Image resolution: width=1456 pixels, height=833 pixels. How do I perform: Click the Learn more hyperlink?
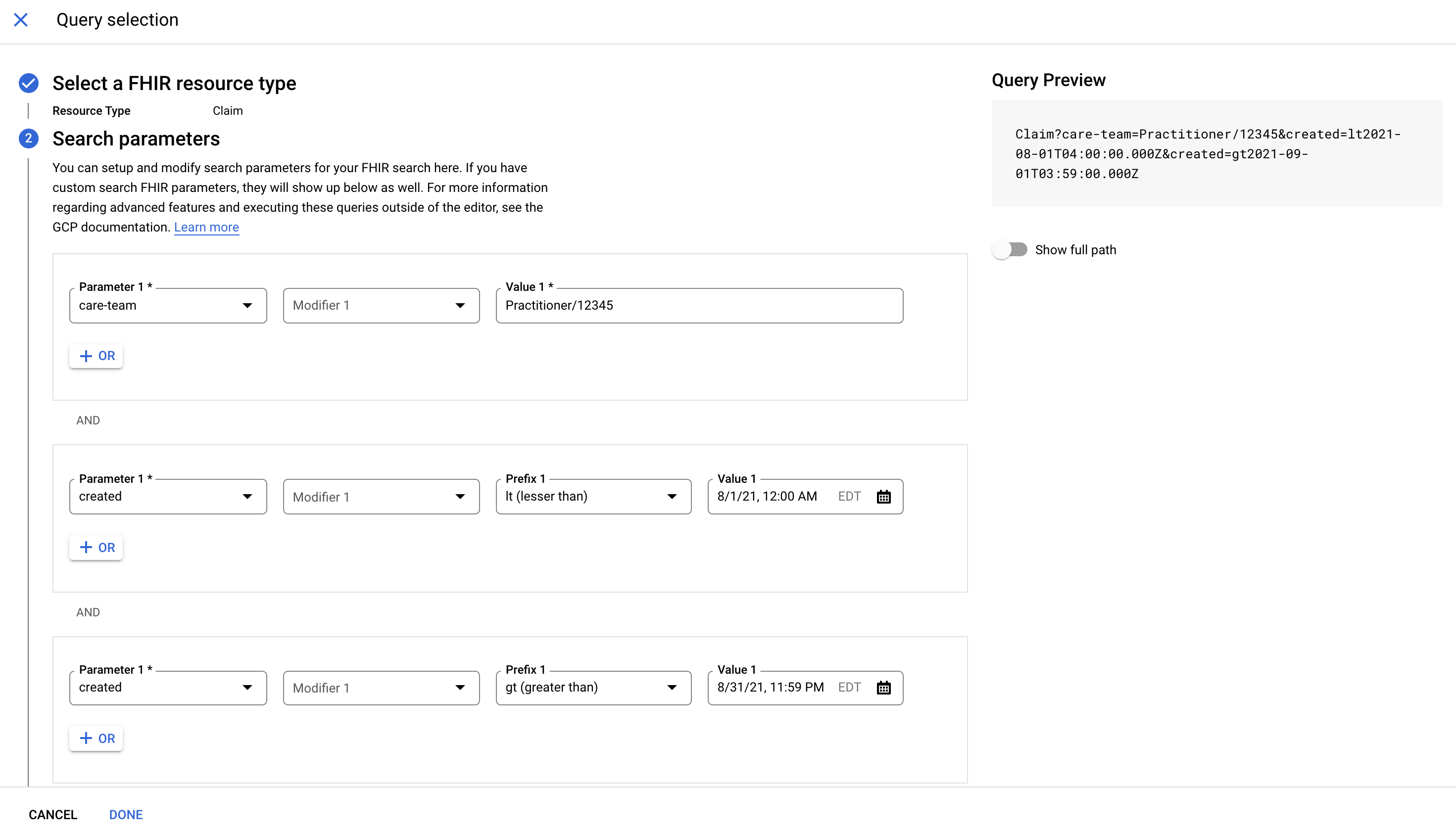[x=207, y=227]
